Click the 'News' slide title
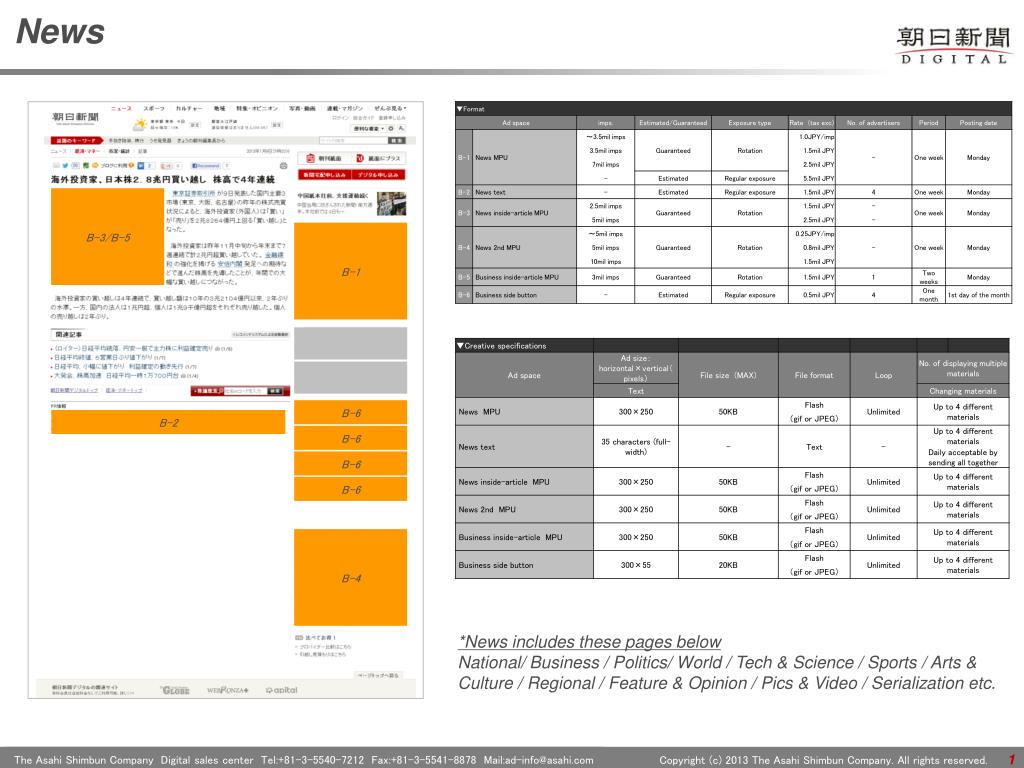This screenshot has height=768, width=1024. click(x=60, y=31)
